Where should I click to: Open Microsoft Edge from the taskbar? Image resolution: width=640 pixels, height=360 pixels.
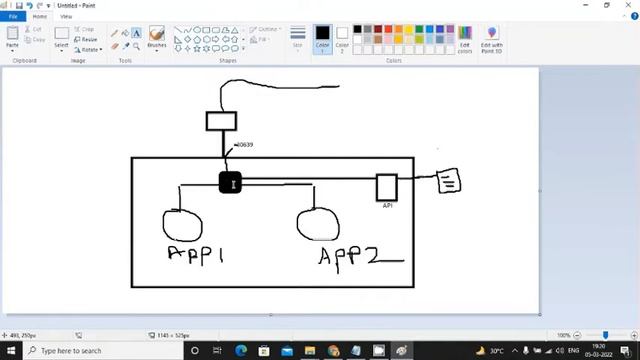pyautogui.click(x=241, y=351)
